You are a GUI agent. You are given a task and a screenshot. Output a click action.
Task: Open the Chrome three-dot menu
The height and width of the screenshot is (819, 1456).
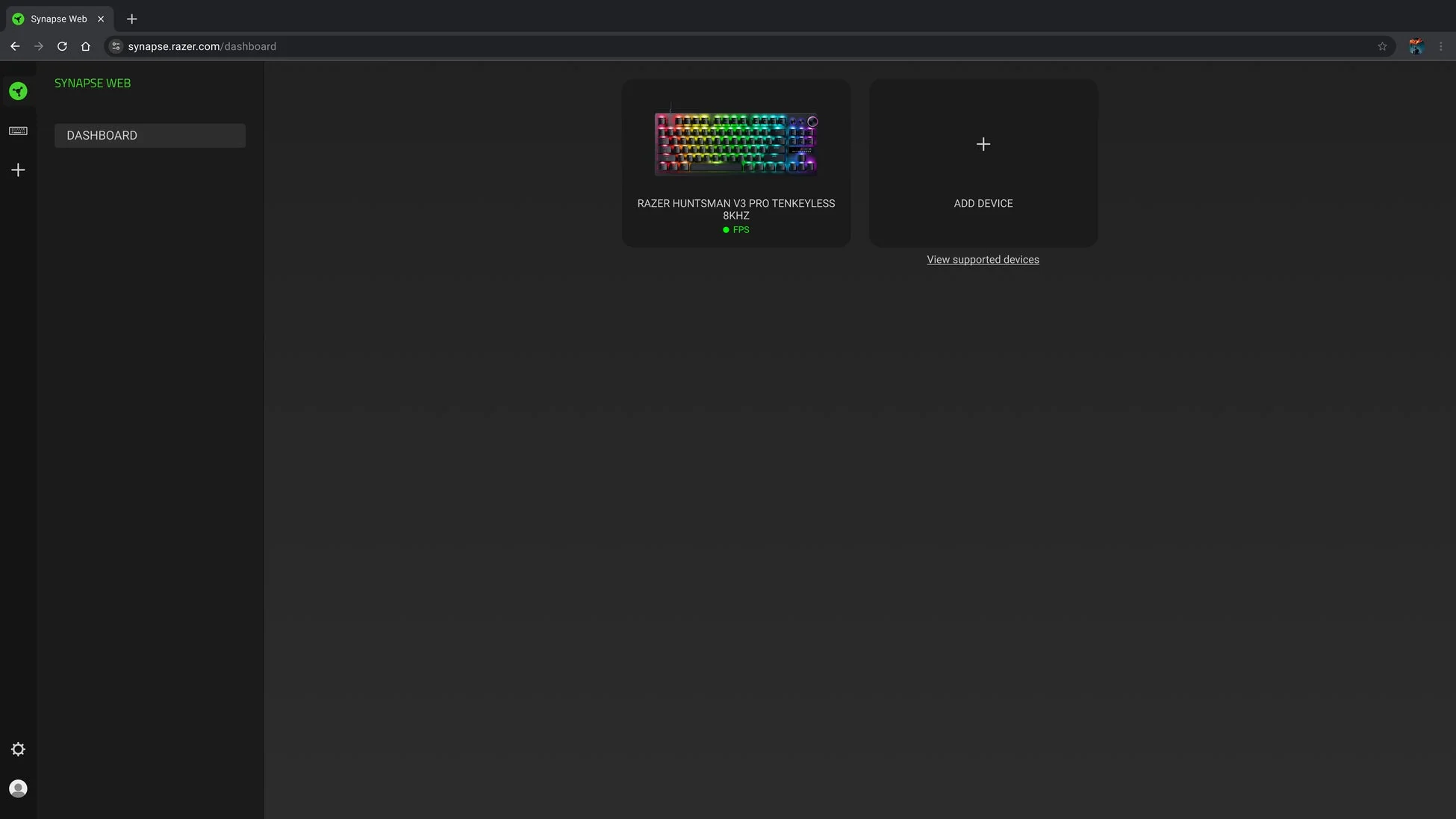1441,46
